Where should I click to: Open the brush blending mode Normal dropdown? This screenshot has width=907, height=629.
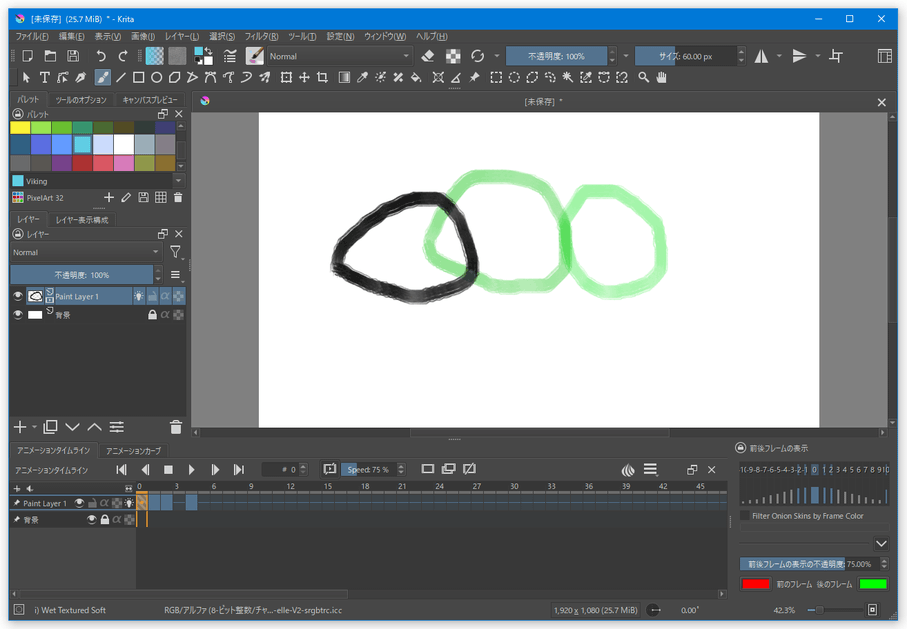coord(340,56)
